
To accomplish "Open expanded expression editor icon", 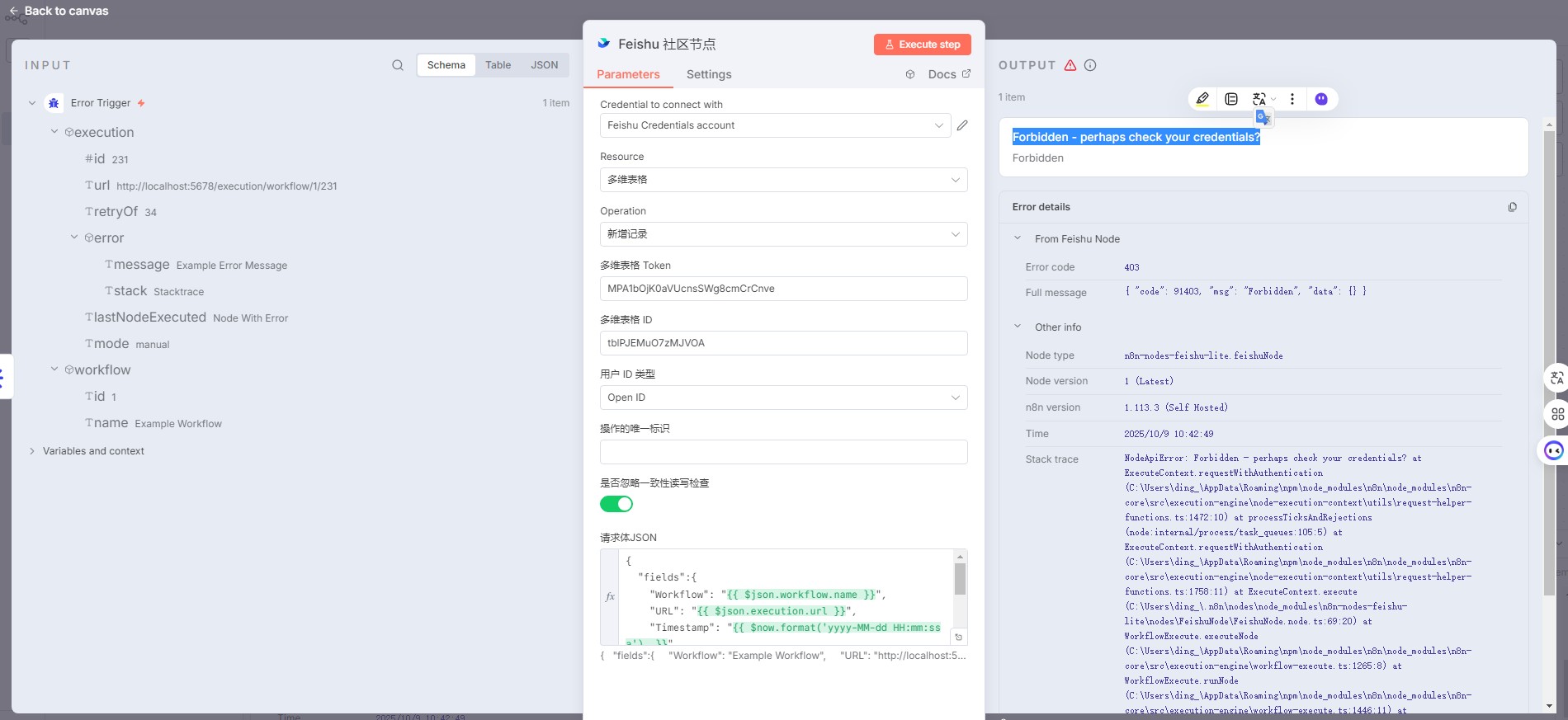I will 958,637.
